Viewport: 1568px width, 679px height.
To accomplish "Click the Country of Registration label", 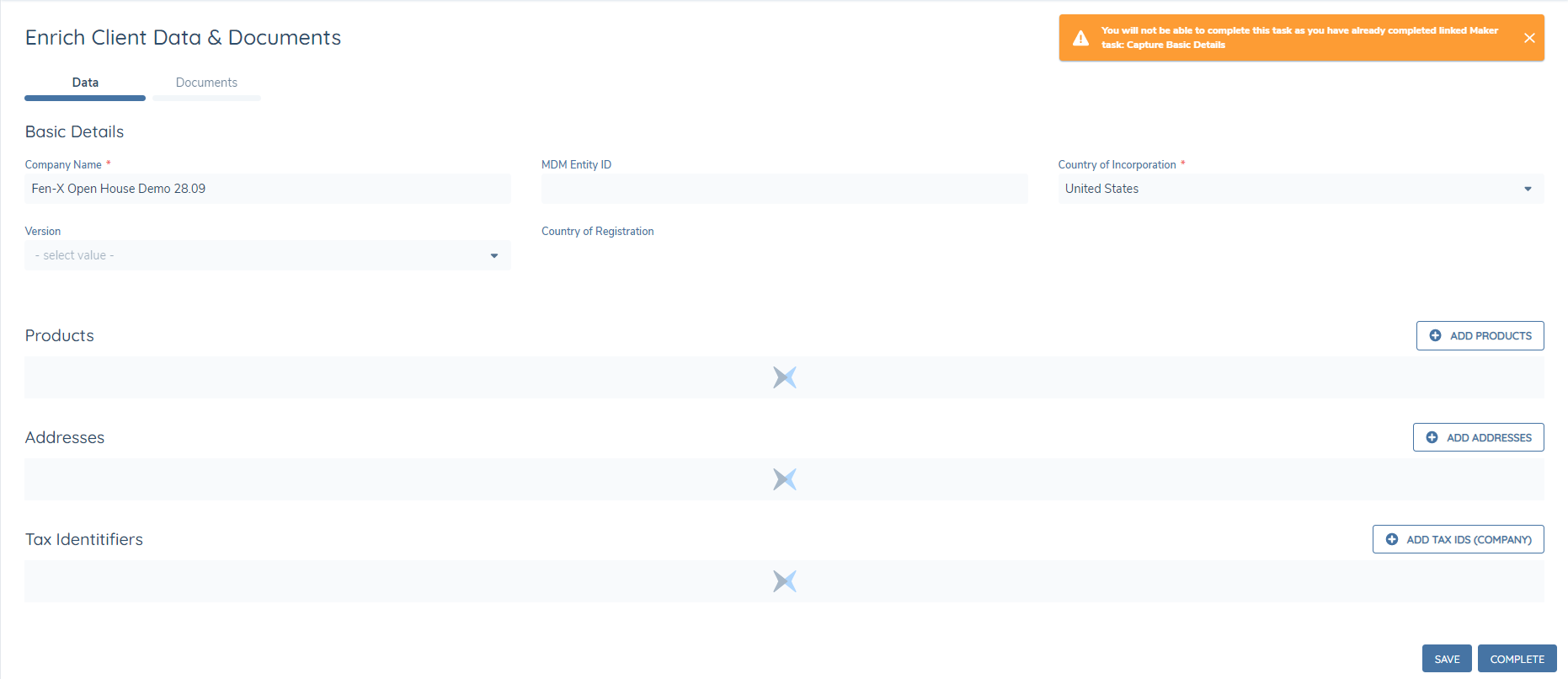I will 597,232.
